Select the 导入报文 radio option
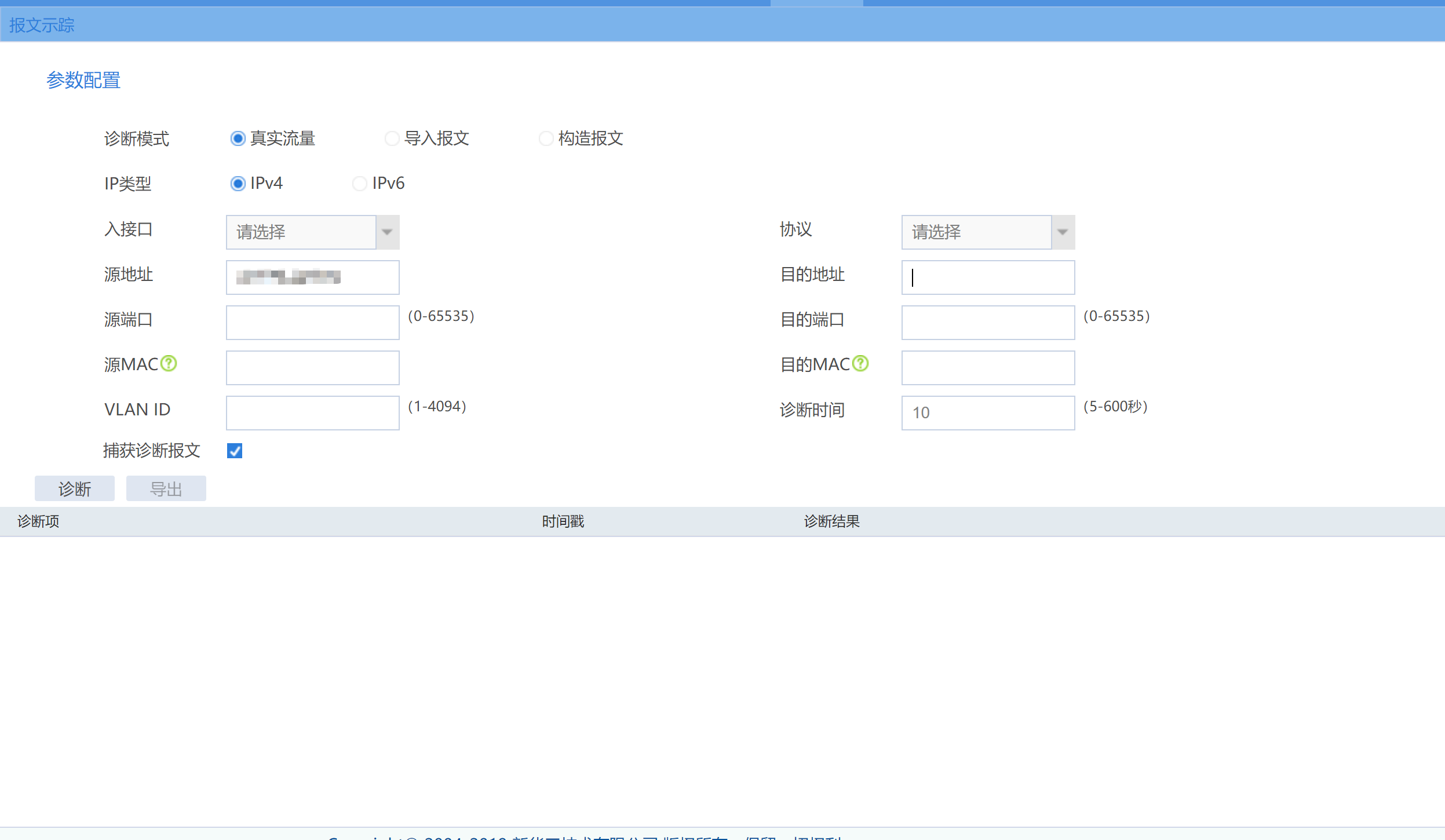Viewport: 1445px width, 840px height. 392,138
